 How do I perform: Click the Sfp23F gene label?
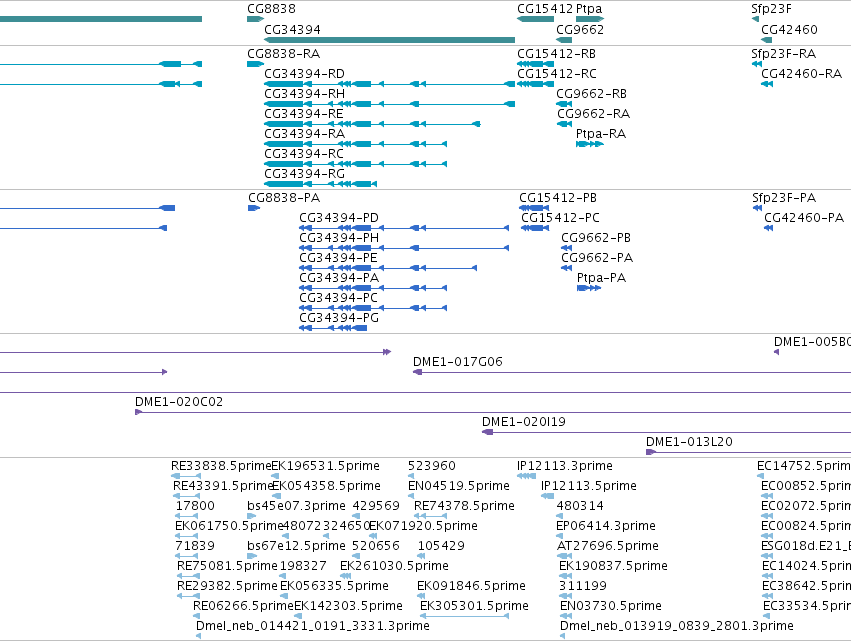[771, 9]
